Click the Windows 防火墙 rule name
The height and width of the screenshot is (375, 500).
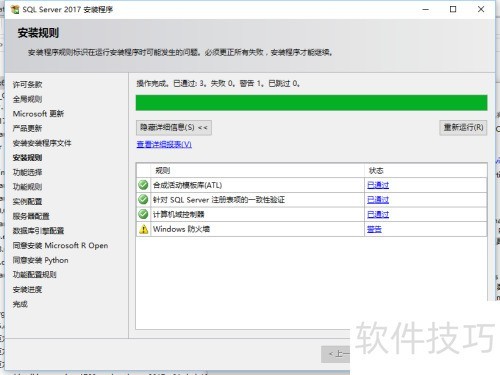click(x=181, y=229)
